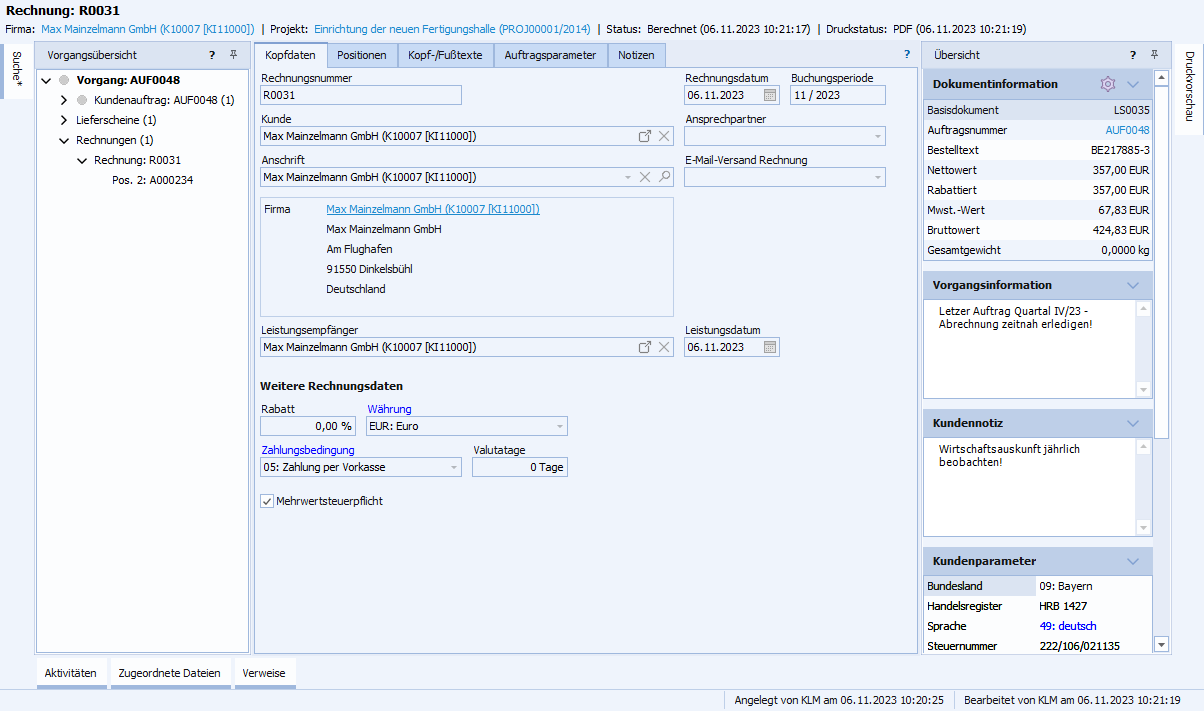The image size is (1204, 711).
Task: Click the search icon in Anschrift field
Action: pyautogui.click(x=664, y=177)
